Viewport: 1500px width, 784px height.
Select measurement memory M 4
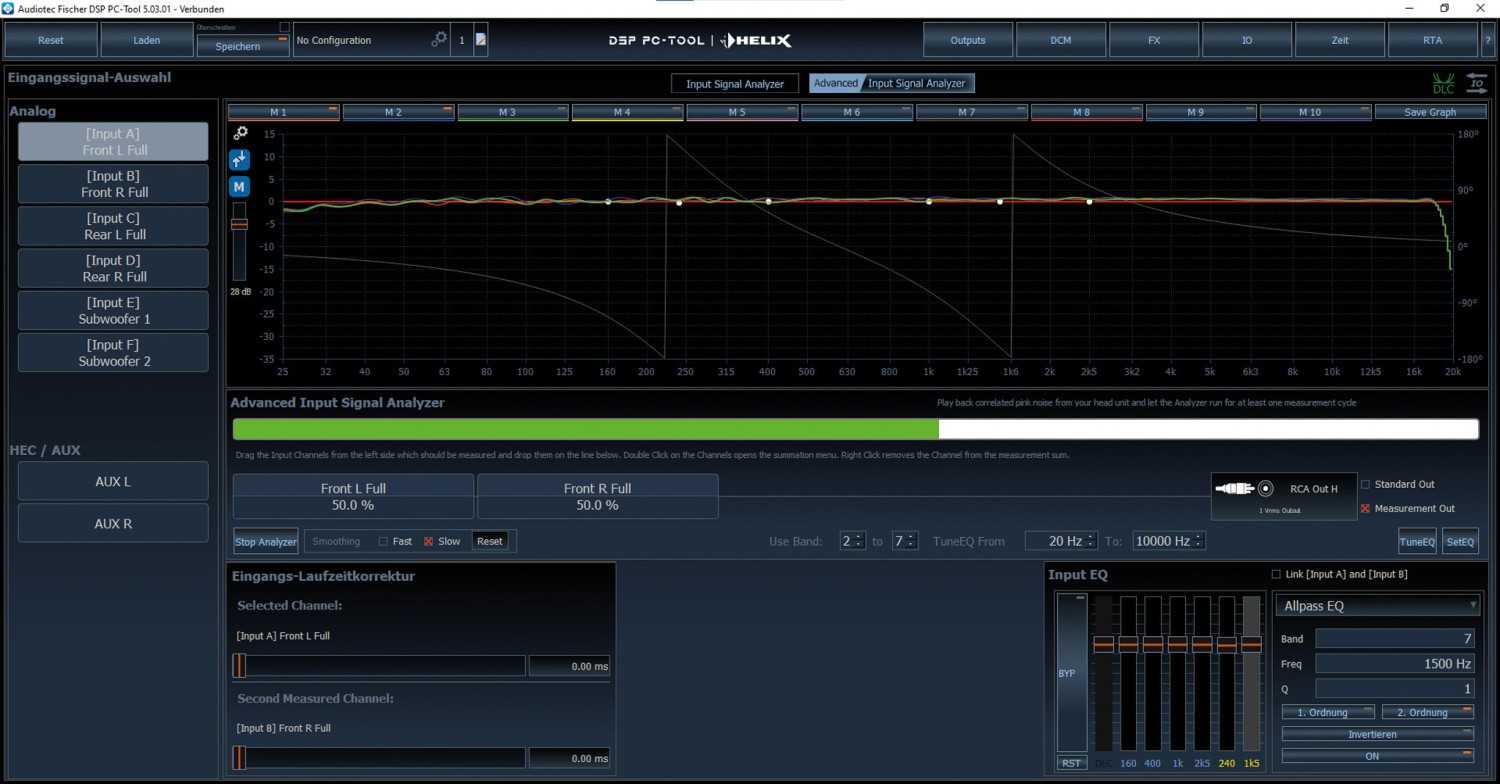[627, 112]
